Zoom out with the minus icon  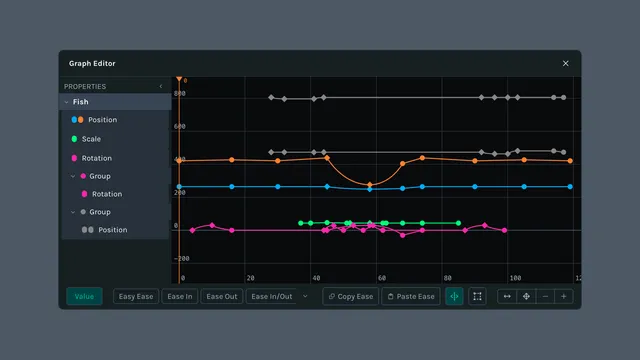tap(545, 296)
